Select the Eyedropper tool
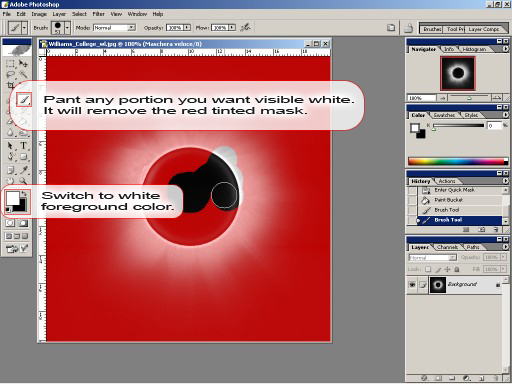Screen dimensions: 512x384 click(x=23, y=170)
